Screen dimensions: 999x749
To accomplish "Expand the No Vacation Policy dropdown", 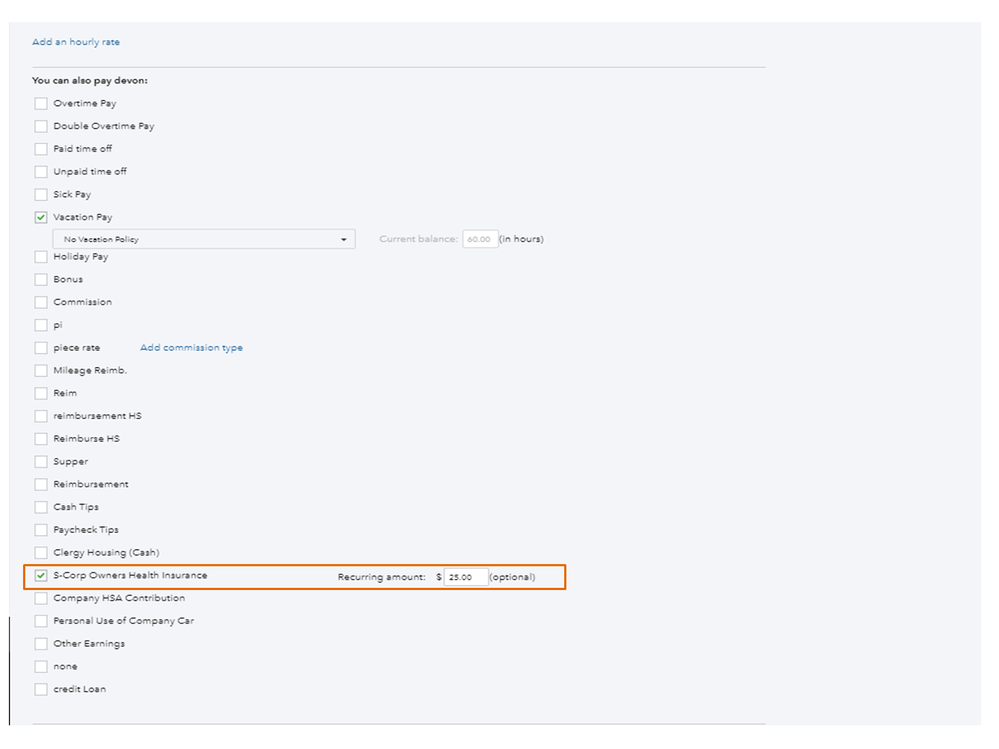I will [x=204, y=240].
